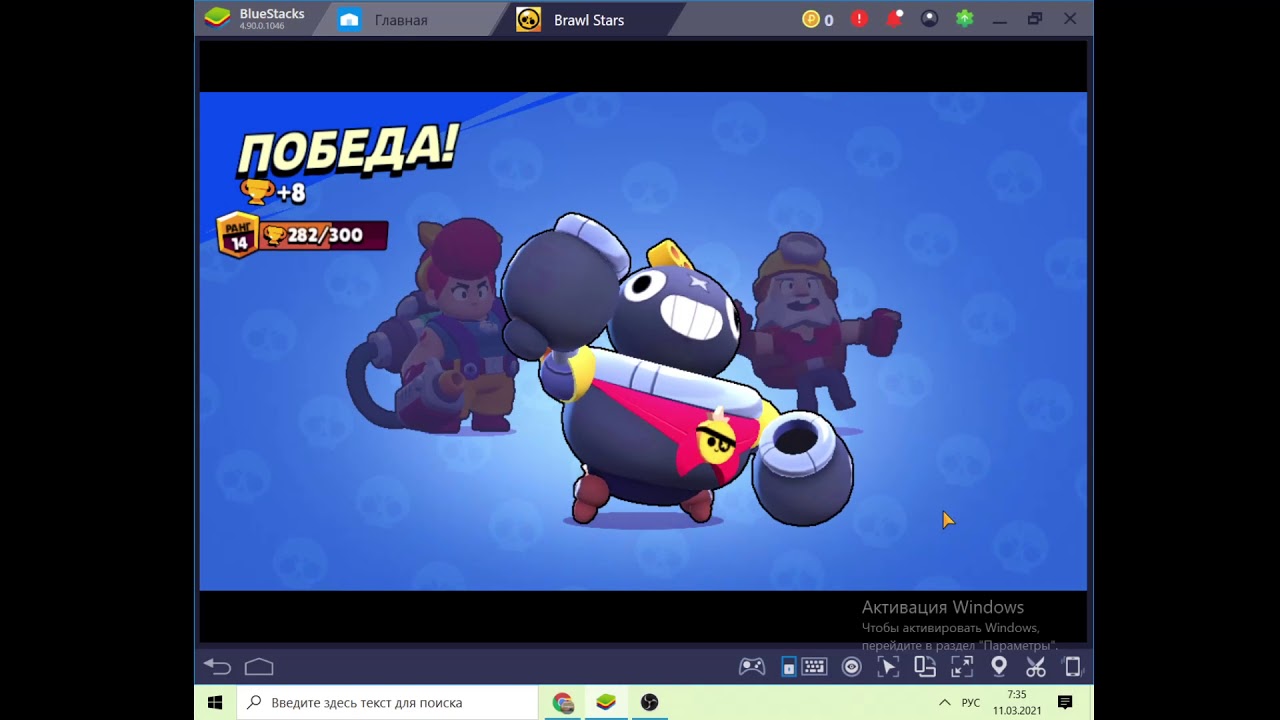Minimize the BlueStacks window
1280x720 pixels.
tap(999, 19)
